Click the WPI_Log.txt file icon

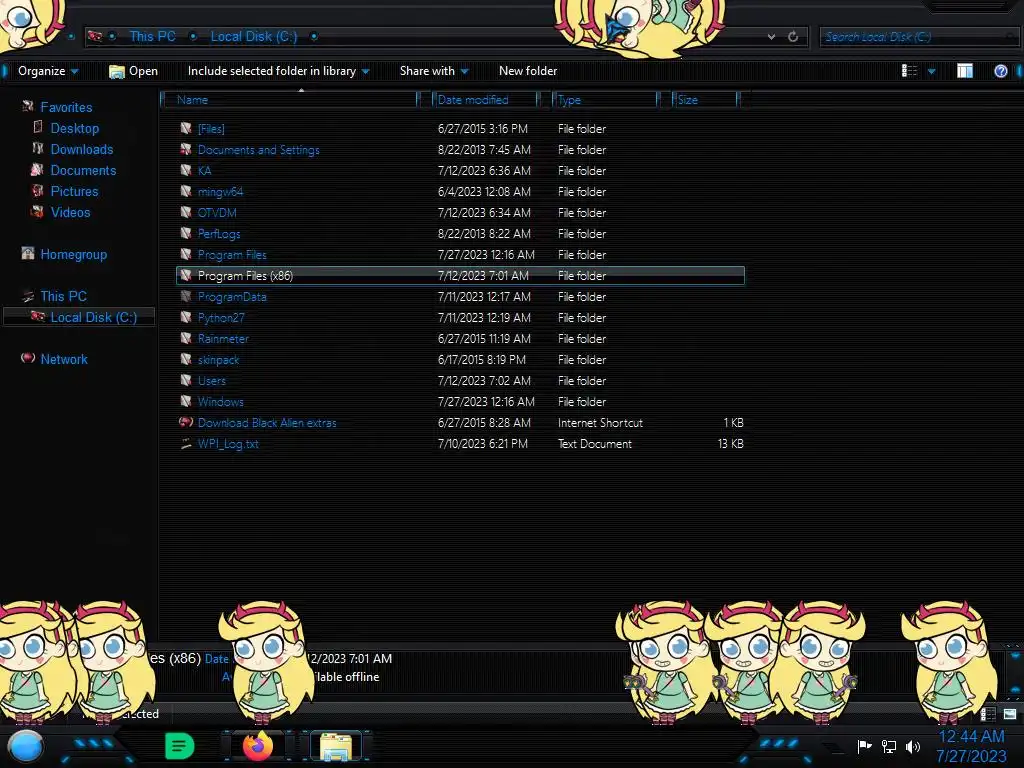[x=186, y=443]
